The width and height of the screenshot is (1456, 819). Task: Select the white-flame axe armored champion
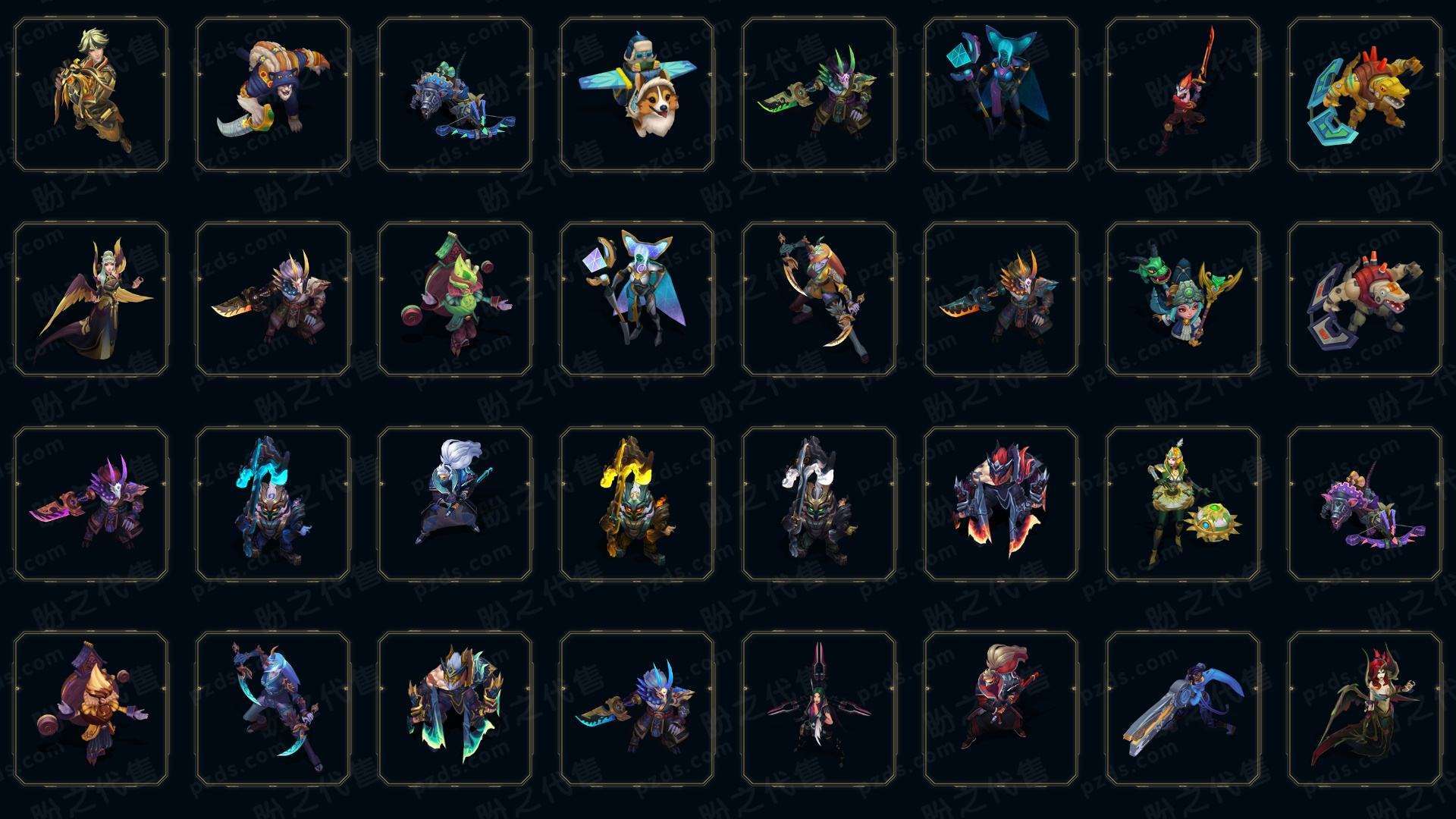coord(819,504)
